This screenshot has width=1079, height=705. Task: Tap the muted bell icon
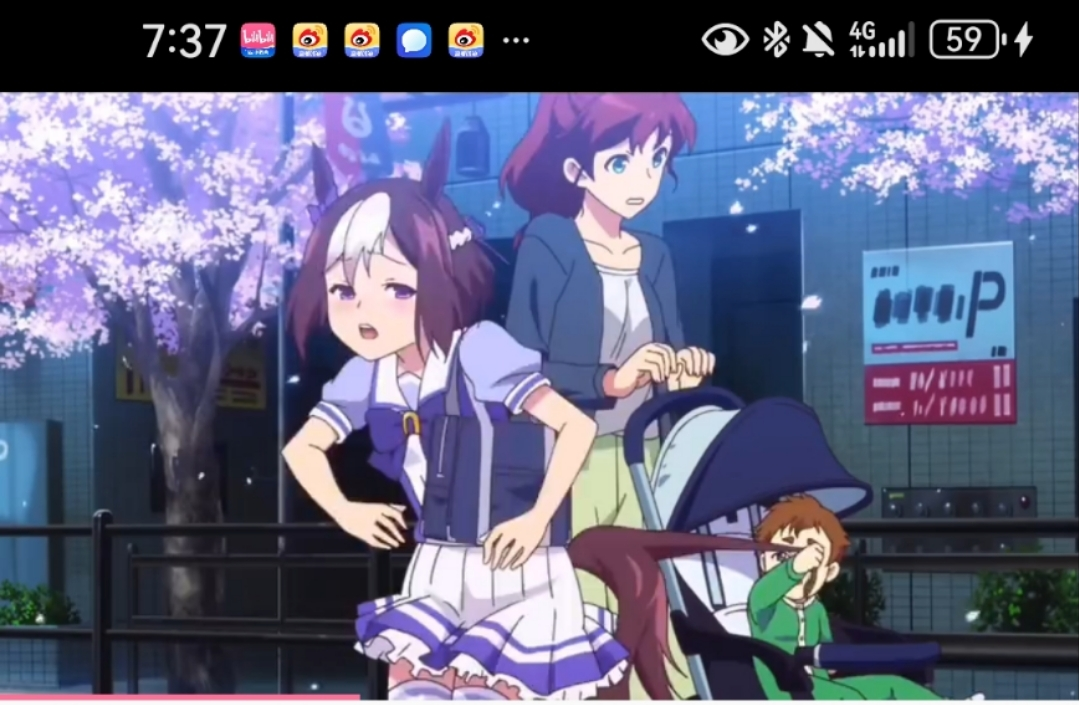[818, 39]
